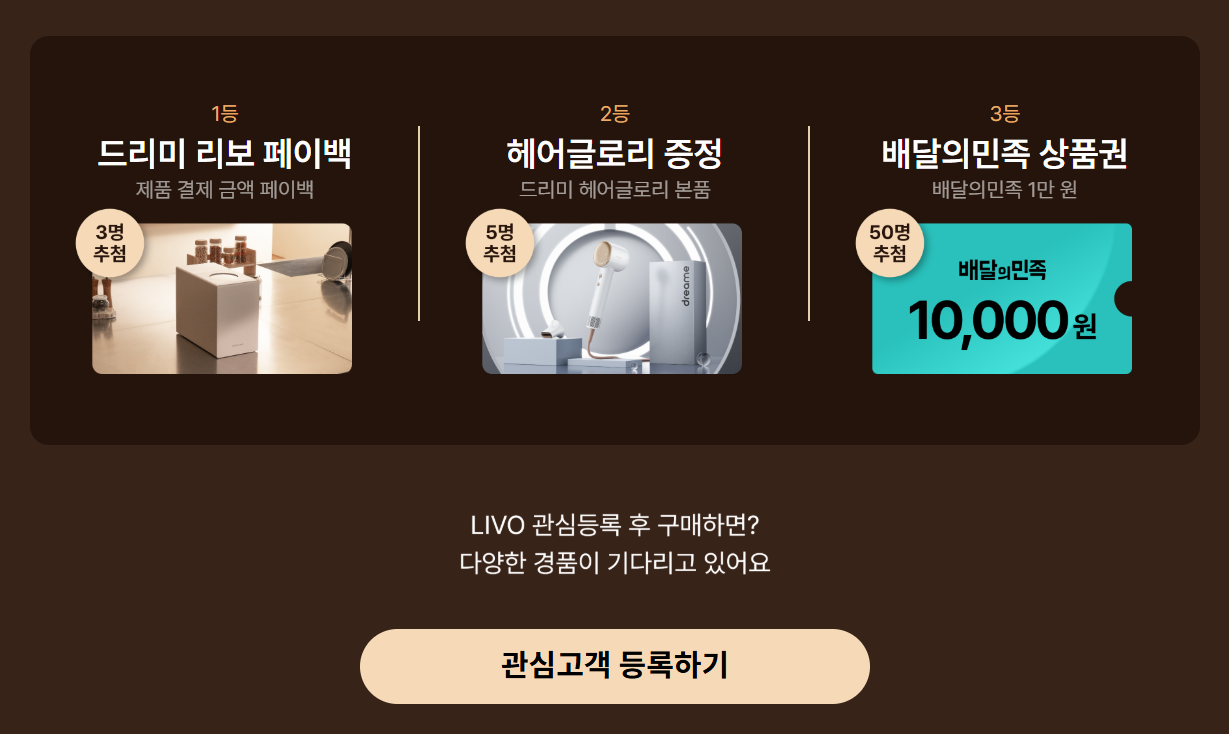Click the 헤어글로리 증정 heading
Image resolution: width=1229 pixels, height=734 pixels.
(x=614, y=155)
